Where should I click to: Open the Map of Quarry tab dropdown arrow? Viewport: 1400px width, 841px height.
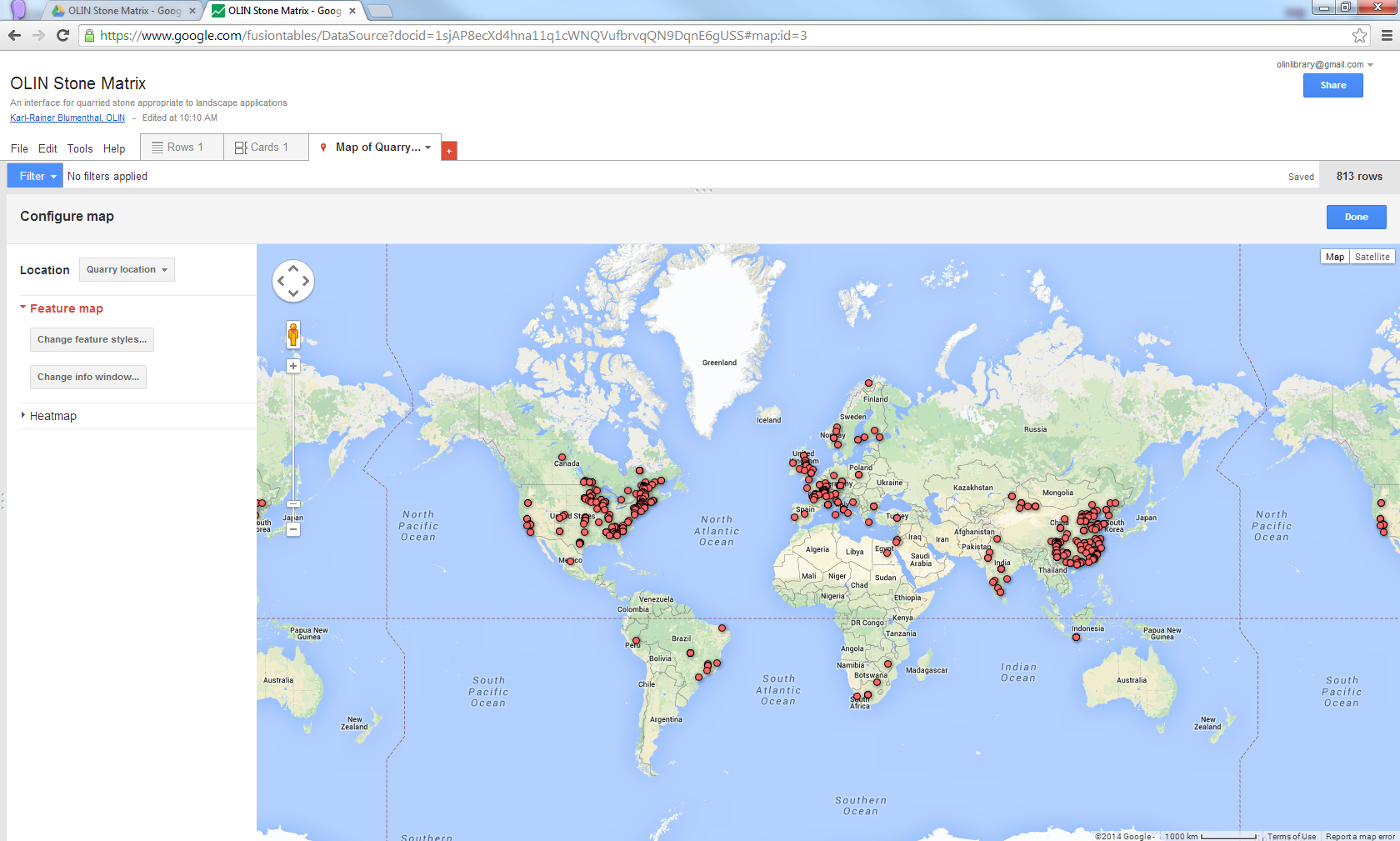pos(428,148)
